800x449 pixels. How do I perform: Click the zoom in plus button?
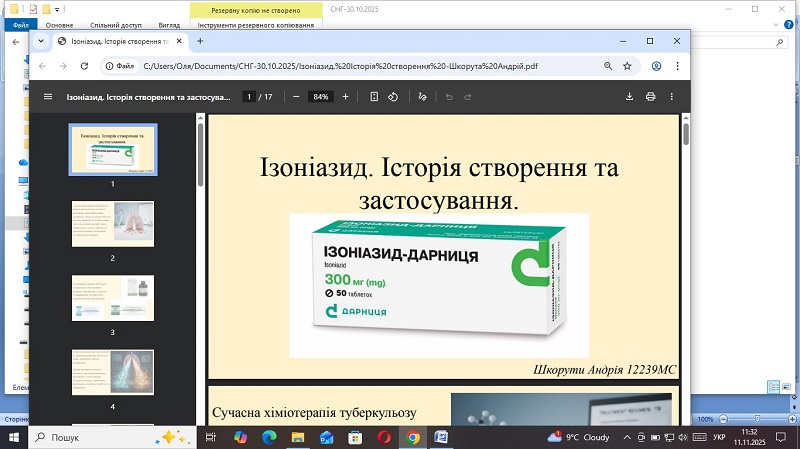point(346,97)
